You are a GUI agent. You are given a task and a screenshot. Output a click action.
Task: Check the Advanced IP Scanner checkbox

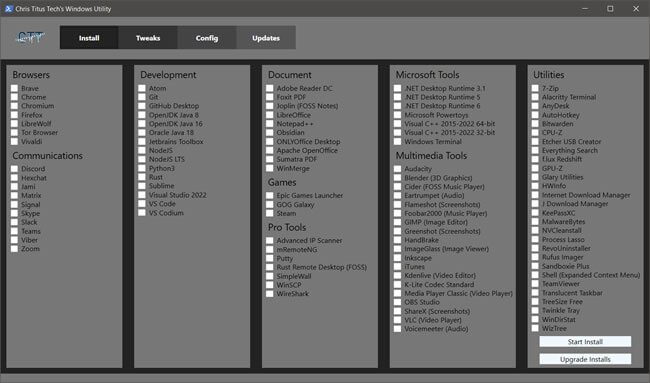tap(270, 240)
